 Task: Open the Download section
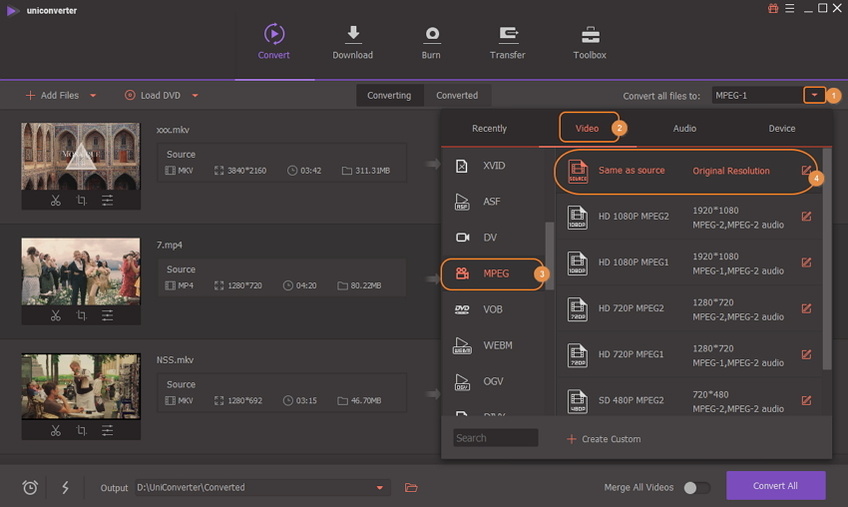353,42
